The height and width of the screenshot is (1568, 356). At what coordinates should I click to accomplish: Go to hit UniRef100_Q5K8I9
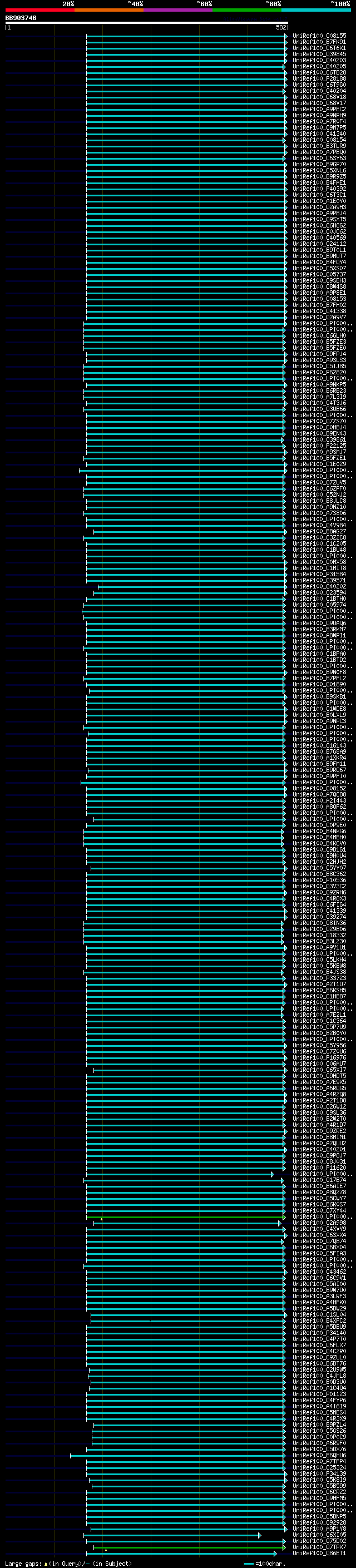[x=319, y=1480]
